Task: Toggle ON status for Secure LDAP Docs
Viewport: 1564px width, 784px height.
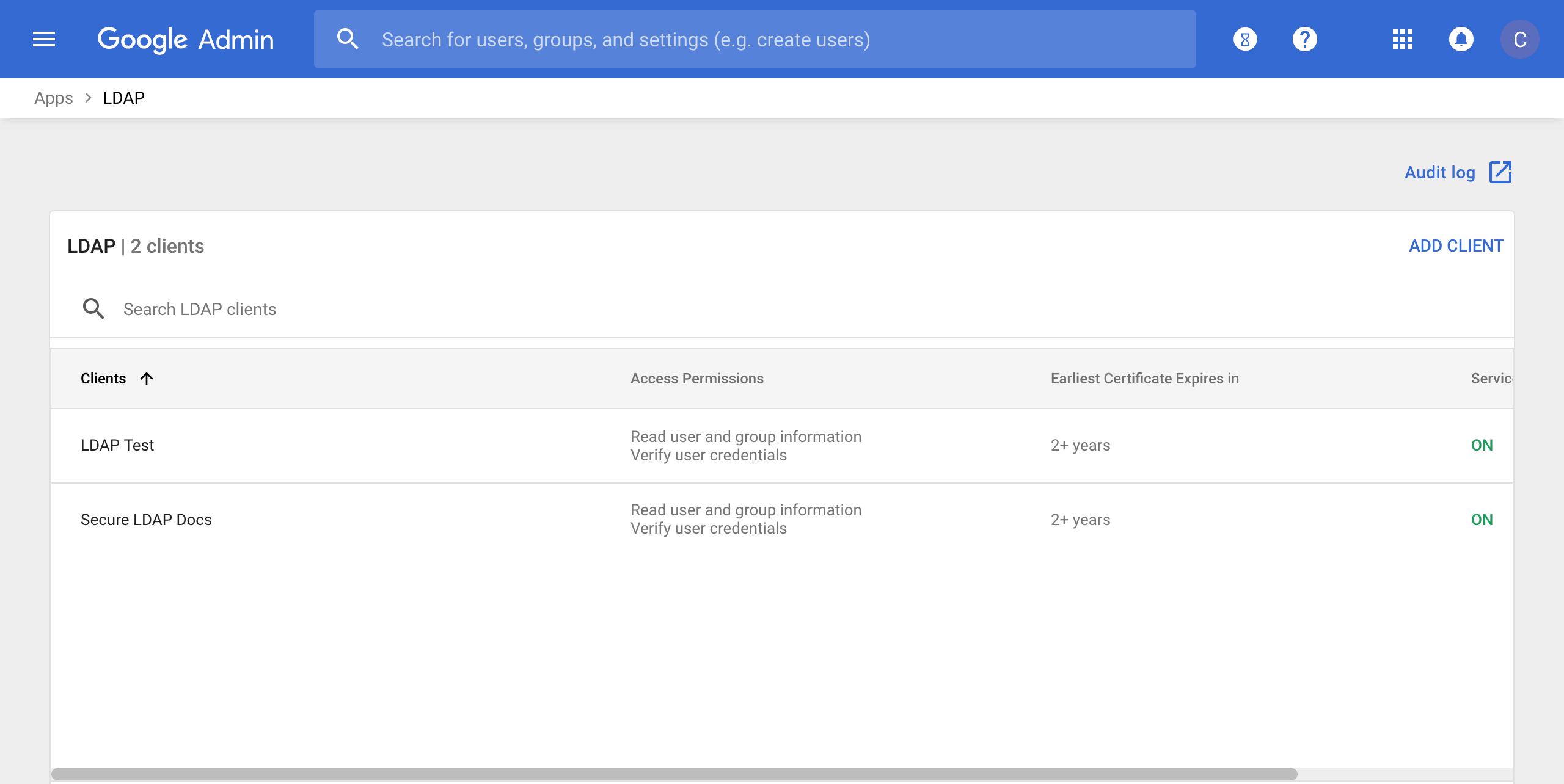Action: pos(1482,520)
